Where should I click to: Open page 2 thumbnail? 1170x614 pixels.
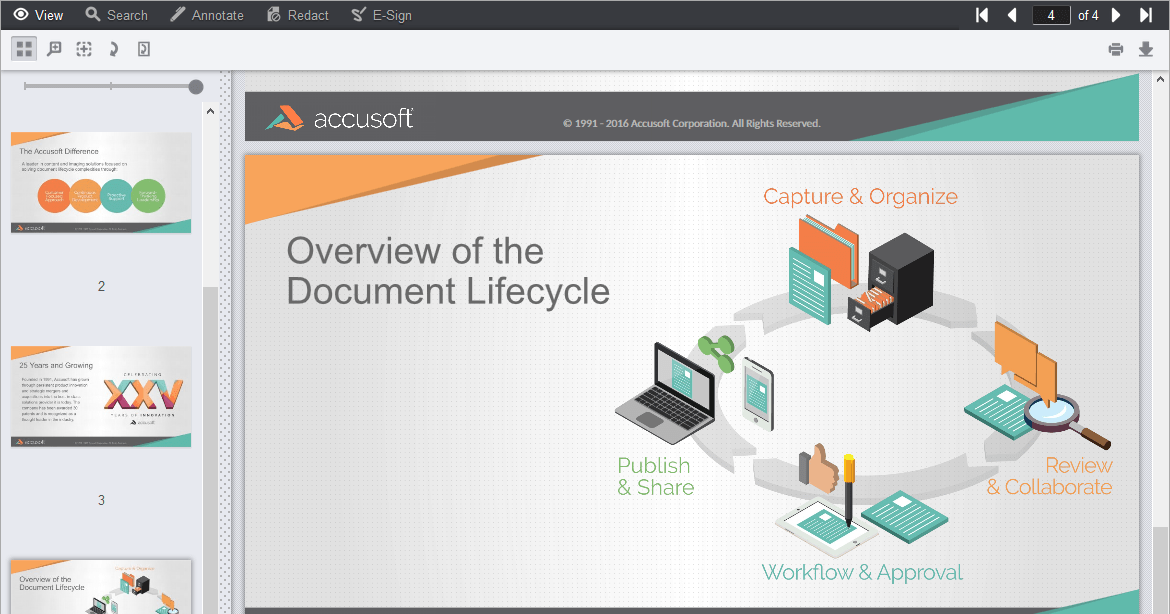[x=100, y=183]
